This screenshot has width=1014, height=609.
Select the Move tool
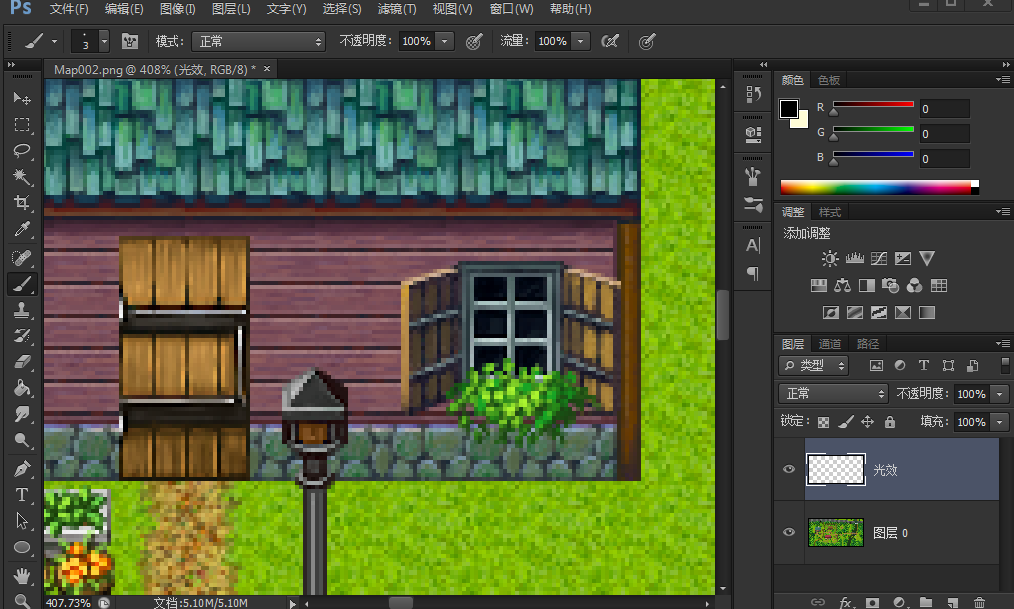click(x=22, y=98)
